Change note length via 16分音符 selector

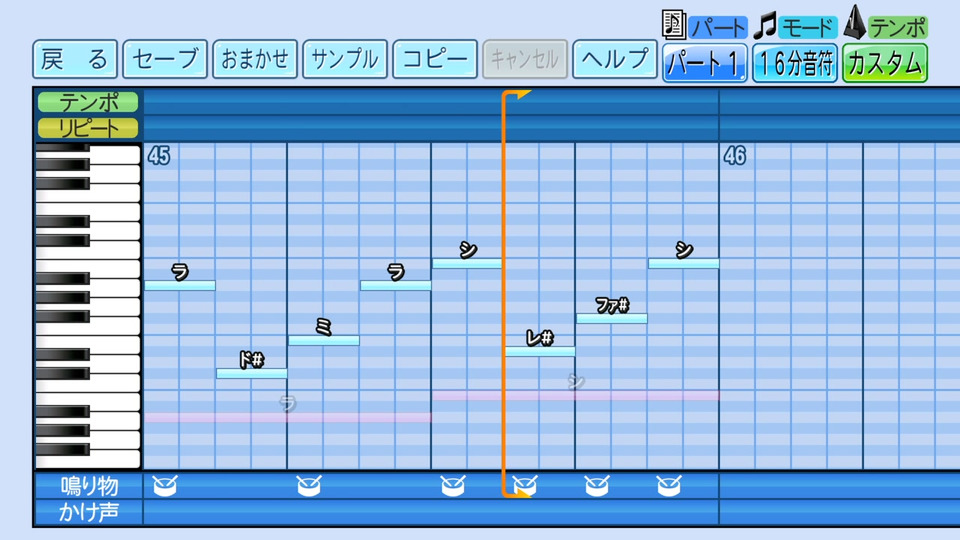tap(795, 63)
